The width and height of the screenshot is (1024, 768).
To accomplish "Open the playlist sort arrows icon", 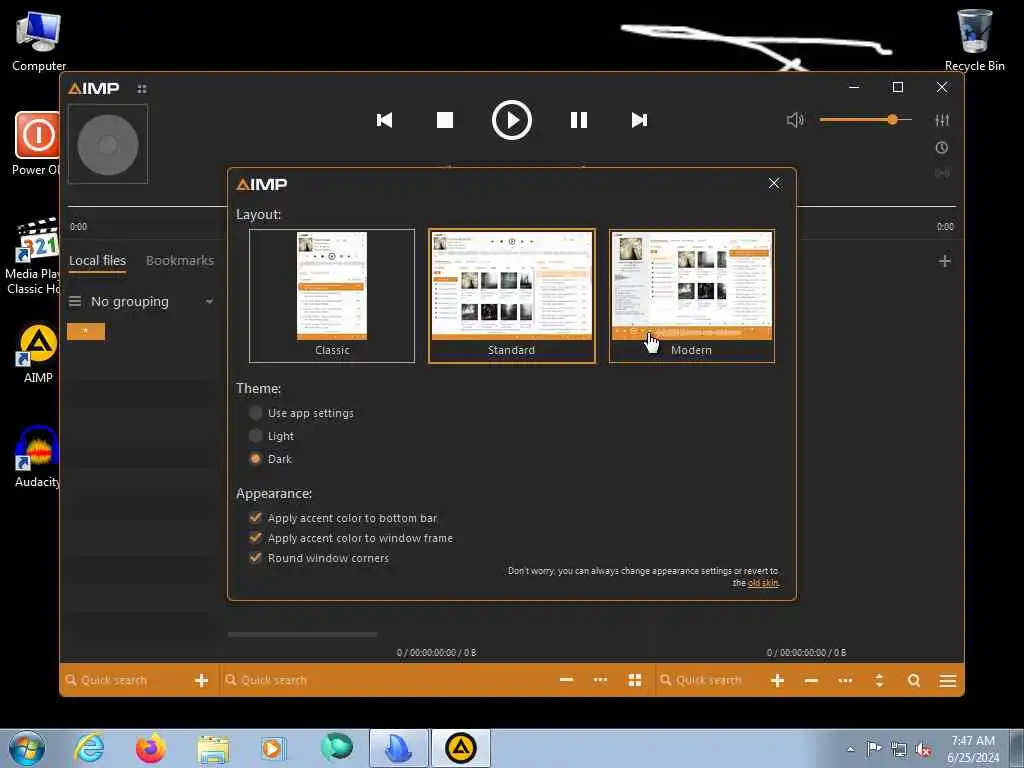I will pyautogui.click(x=879, y=680).
